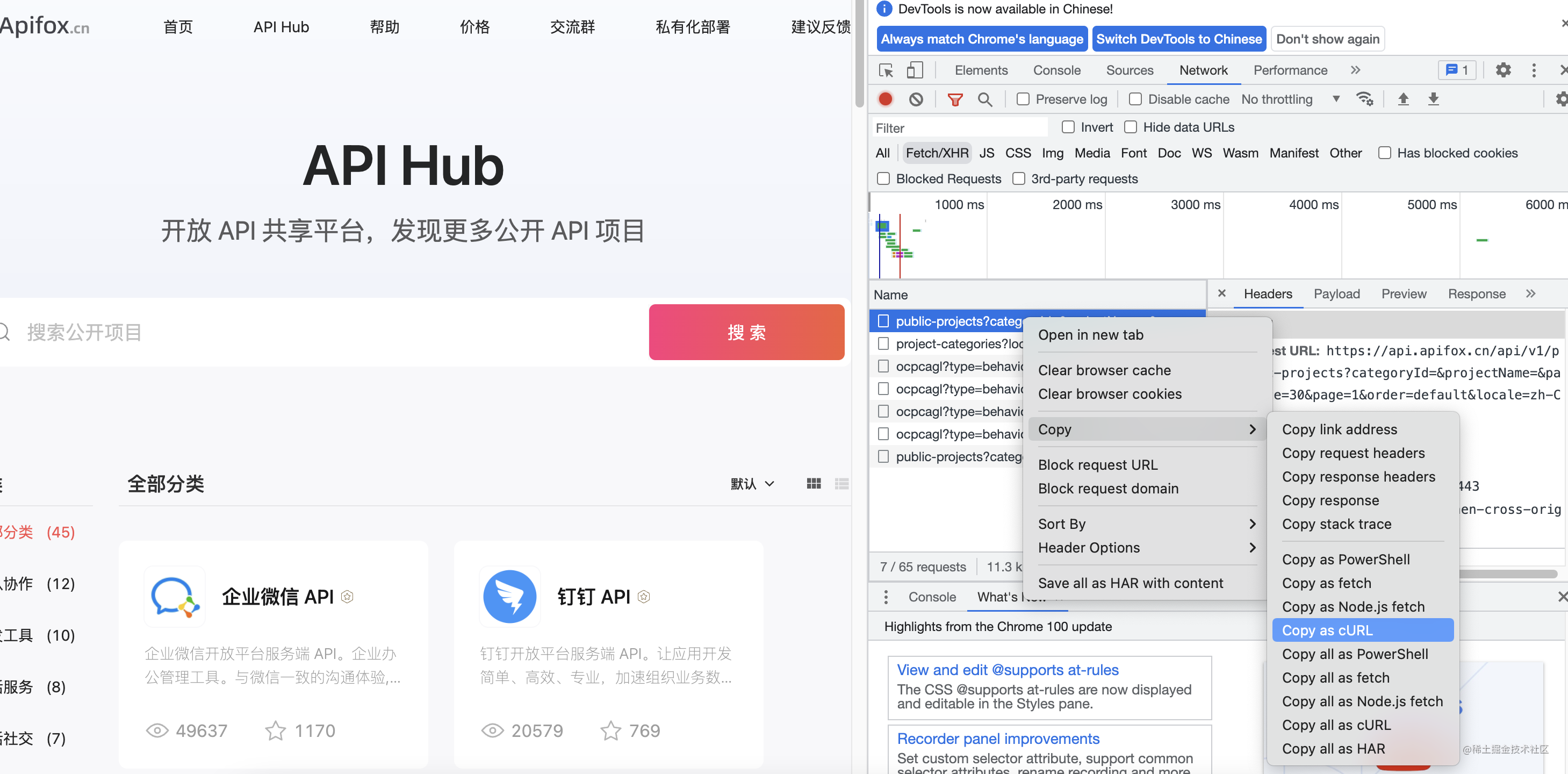This screenshot has width=1568, height=774.
Task: Stop network recording with the red button
Action: [885, 99]
